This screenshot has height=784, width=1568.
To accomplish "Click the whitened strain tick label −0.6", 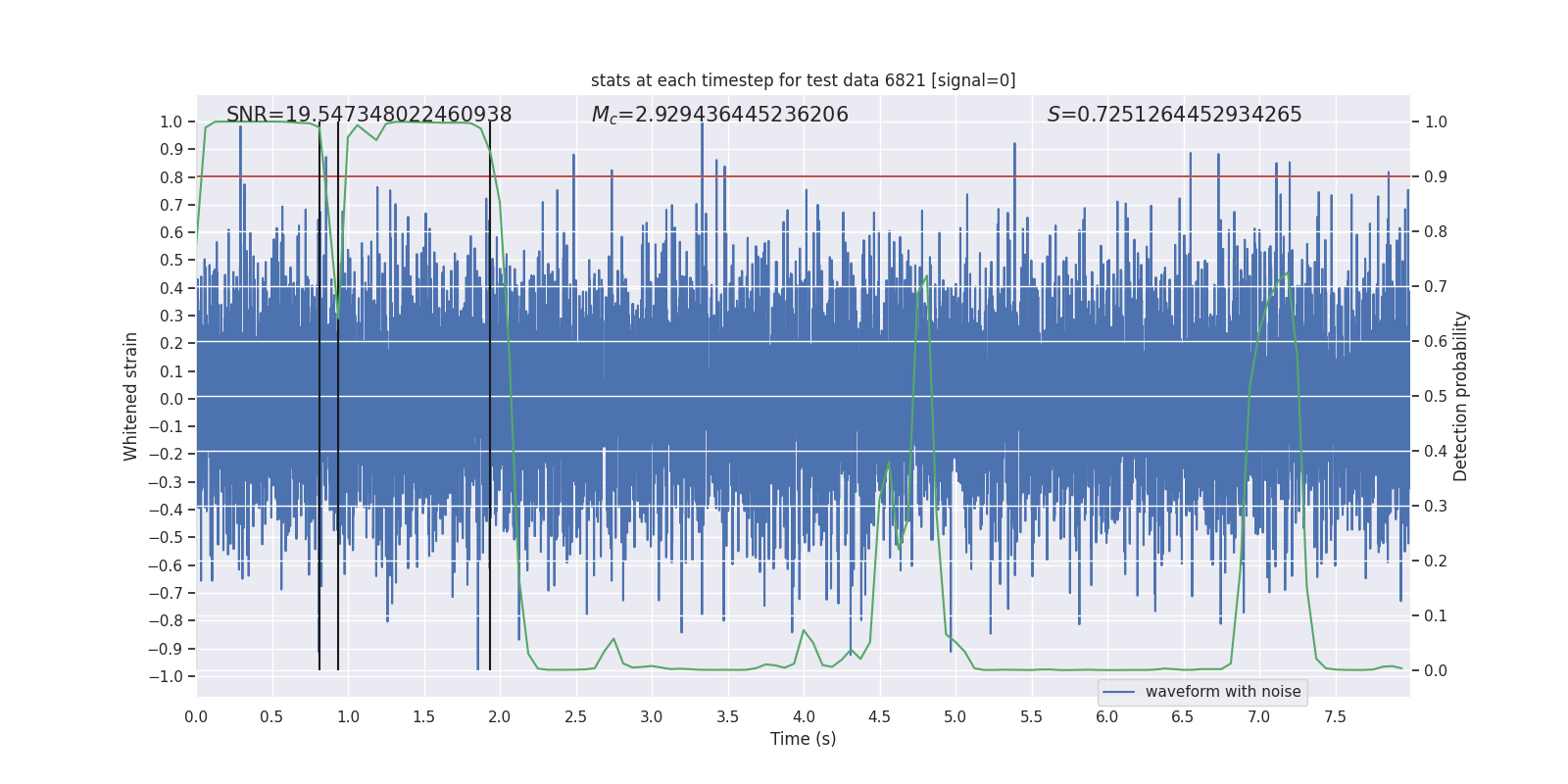I will (166, 565).
